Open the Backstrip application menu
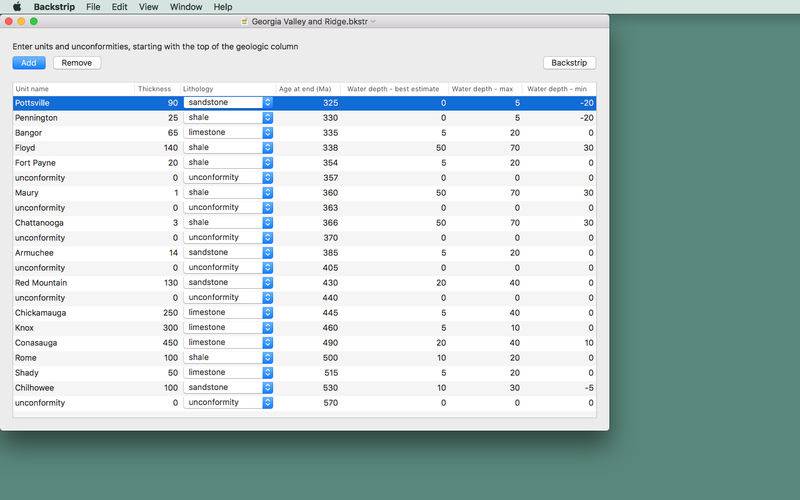 [x=54, y=7]
